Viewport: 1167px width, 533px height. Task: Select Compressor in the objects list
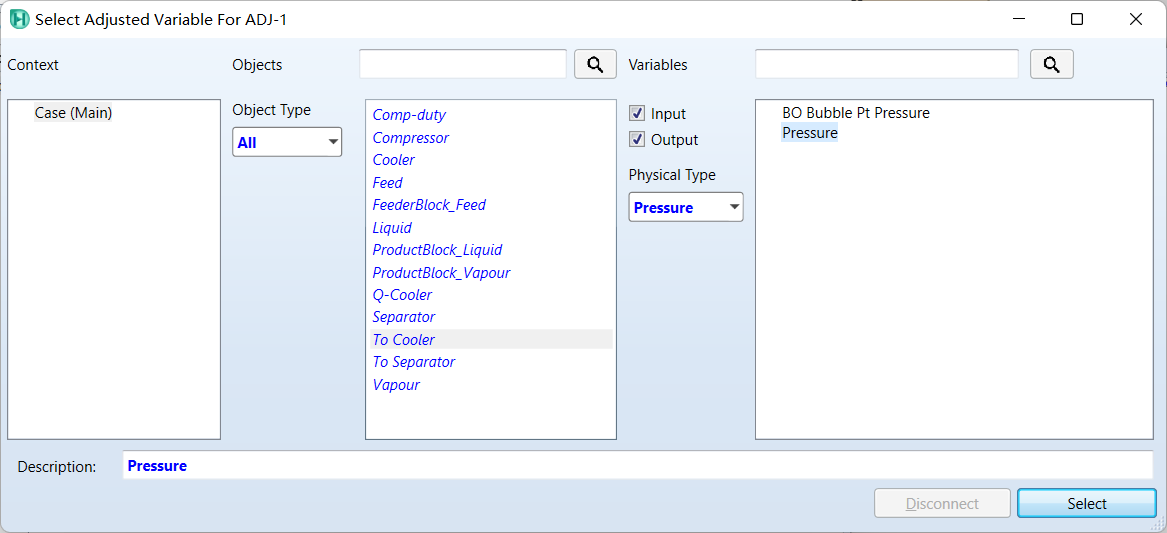[411, 138]
